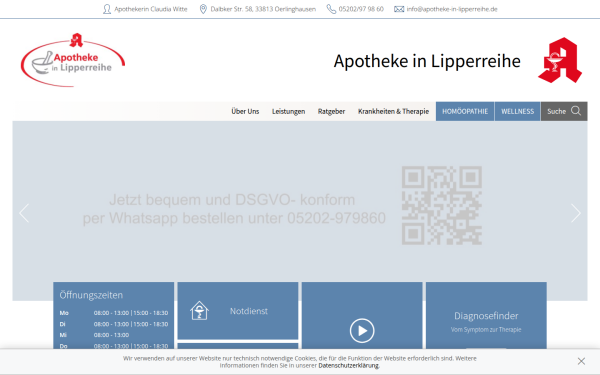The height and width of the screenshot is (375, 600).
Task: Close the cookie notice banner
Action: coord(581,361)
